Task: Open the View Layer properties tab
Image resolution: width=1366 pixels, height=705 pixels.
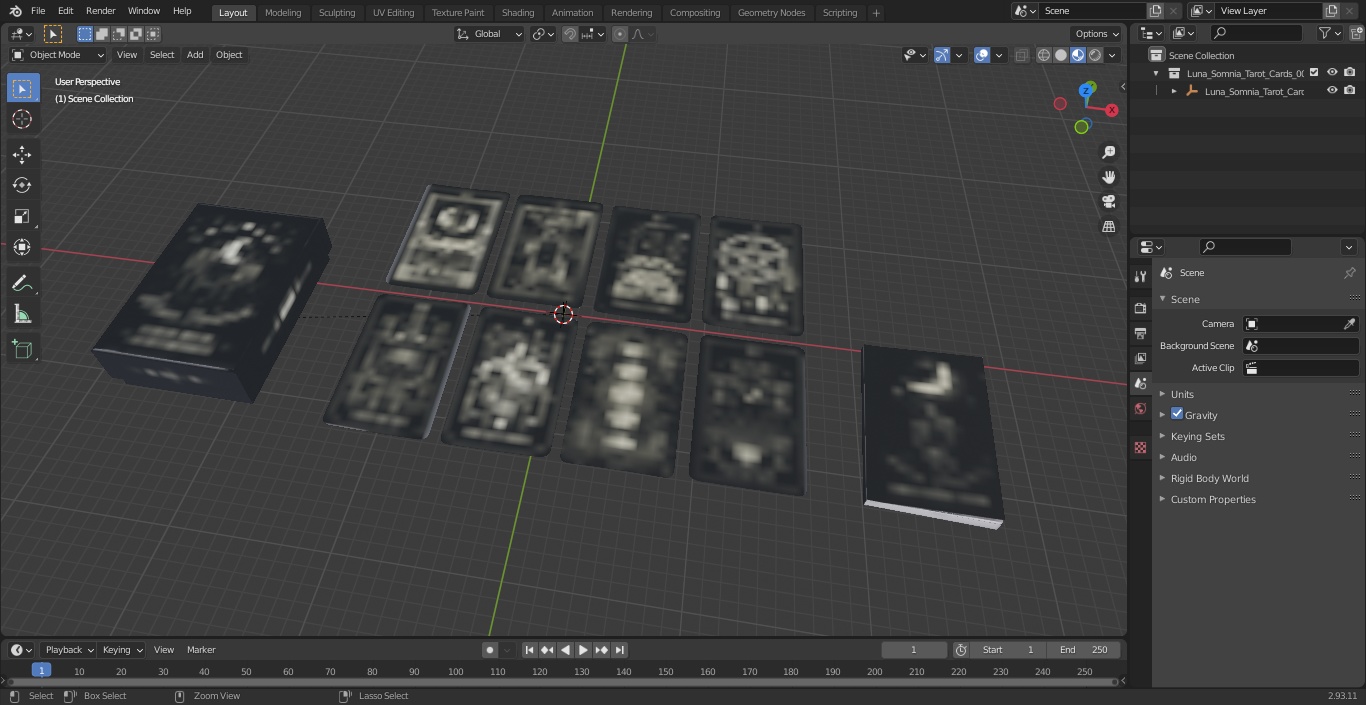Action: [1140, 358]
